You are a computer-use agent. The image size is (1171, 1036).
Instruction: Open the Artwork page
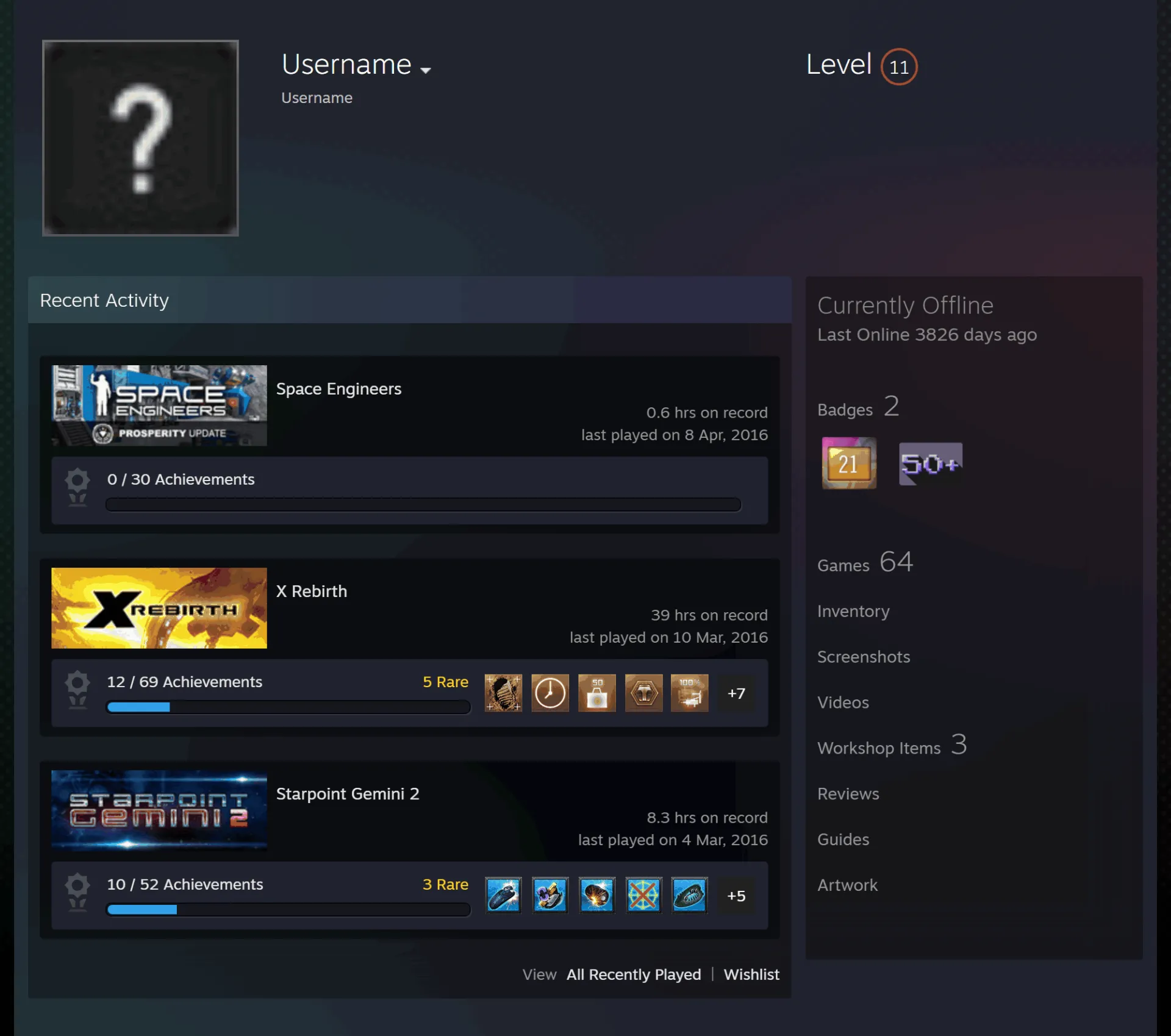coord(847,885)
